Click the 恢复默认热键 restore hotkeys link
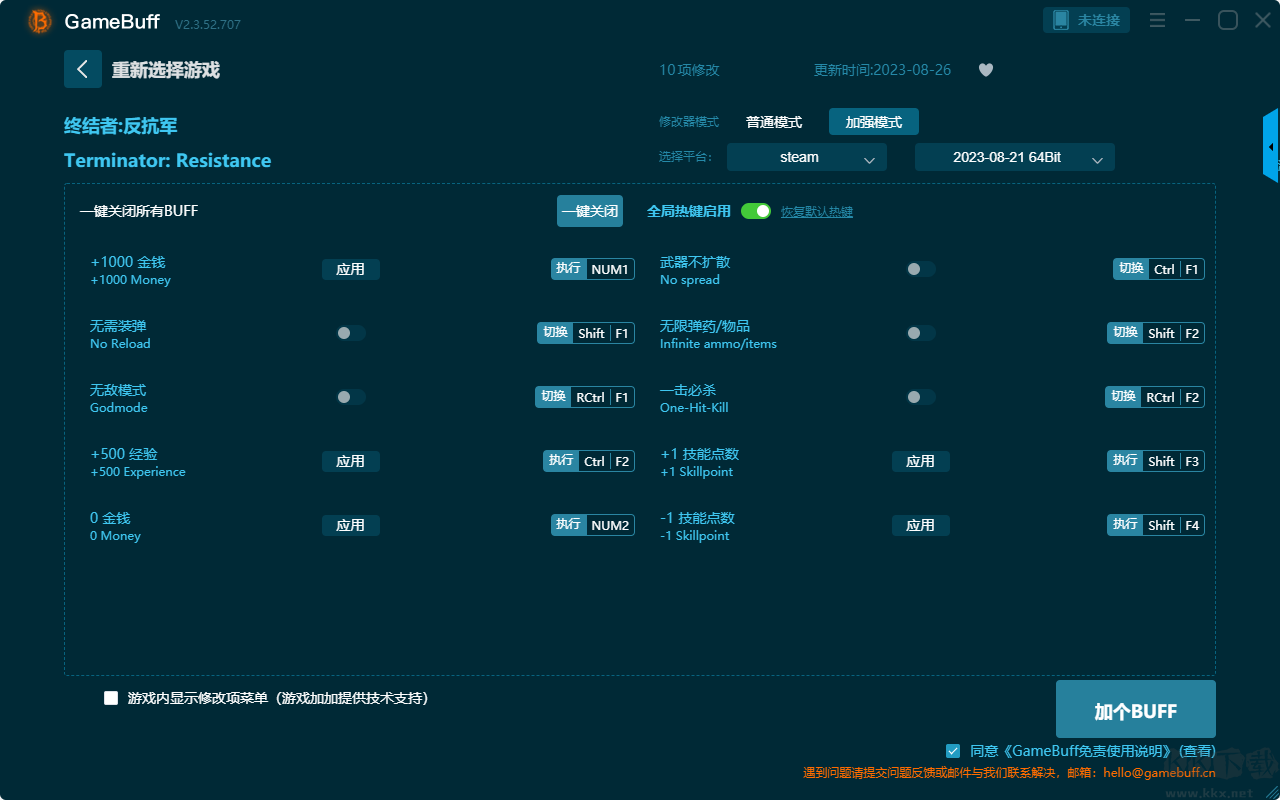This screenshot has height=800, width=1280. click(817, 212)
